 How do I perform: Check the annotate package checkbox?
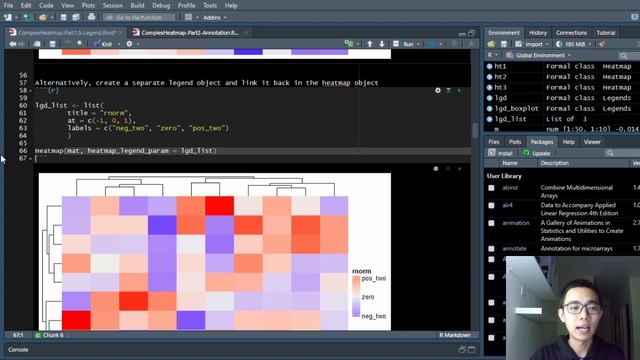click(x=491, y=249)
